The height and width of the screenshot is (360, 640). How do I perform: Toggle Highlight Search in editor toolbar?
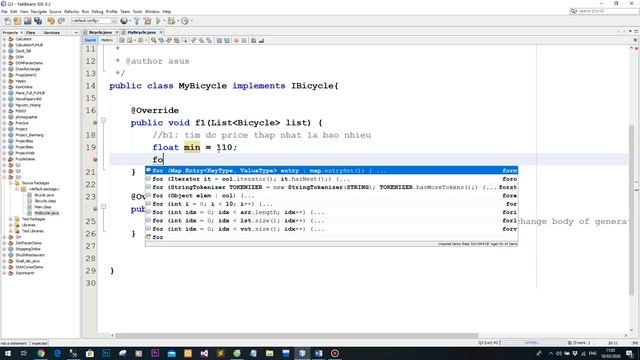pos(177,40)
